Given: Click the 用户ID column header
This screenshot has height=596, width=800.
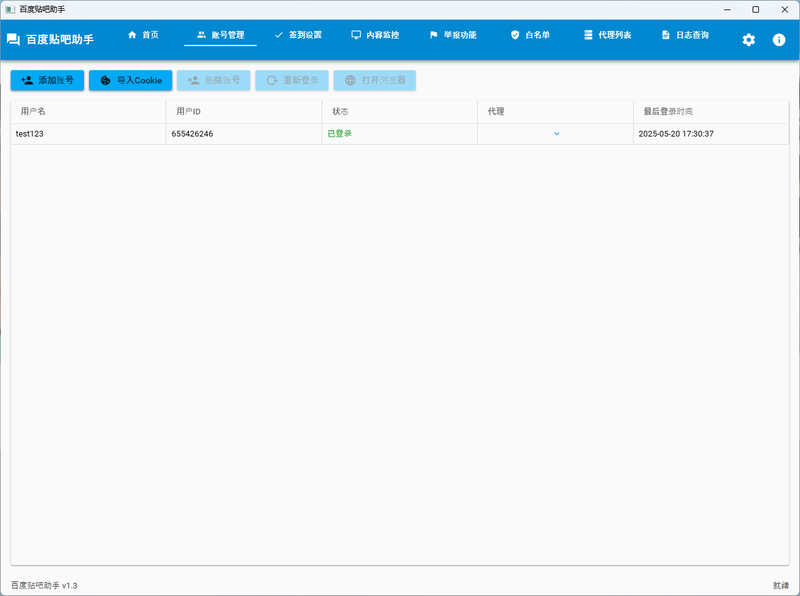Looking at the screenshot, I should [244, 111].
